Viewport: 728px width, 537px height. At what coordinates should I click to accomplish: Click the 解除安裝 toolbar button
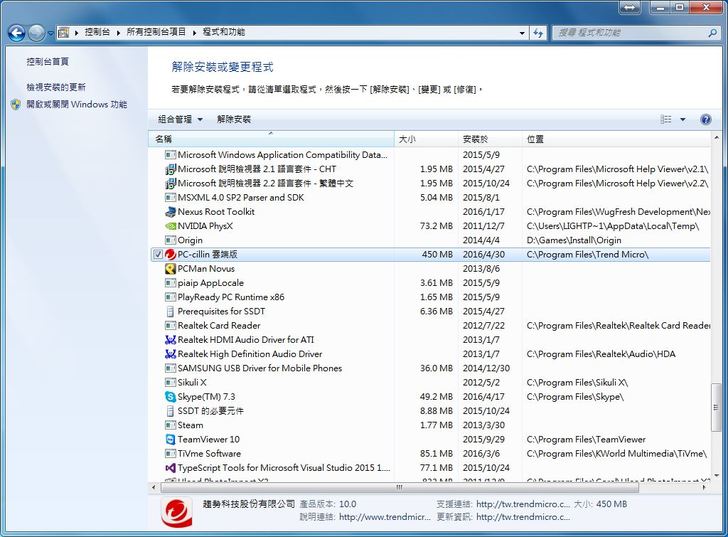click(x=234, y=119)
